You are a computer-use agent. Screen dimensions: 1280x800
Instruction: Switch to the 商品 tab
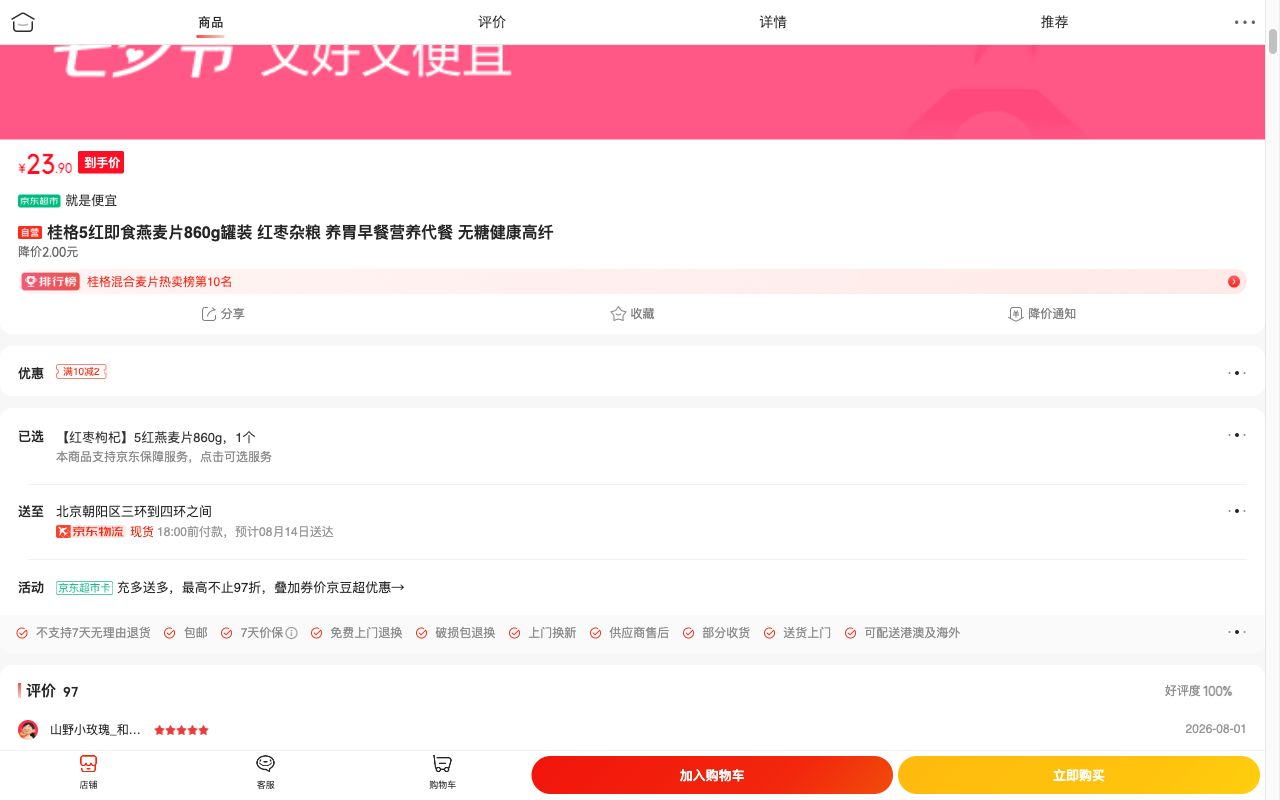point(211,22)
